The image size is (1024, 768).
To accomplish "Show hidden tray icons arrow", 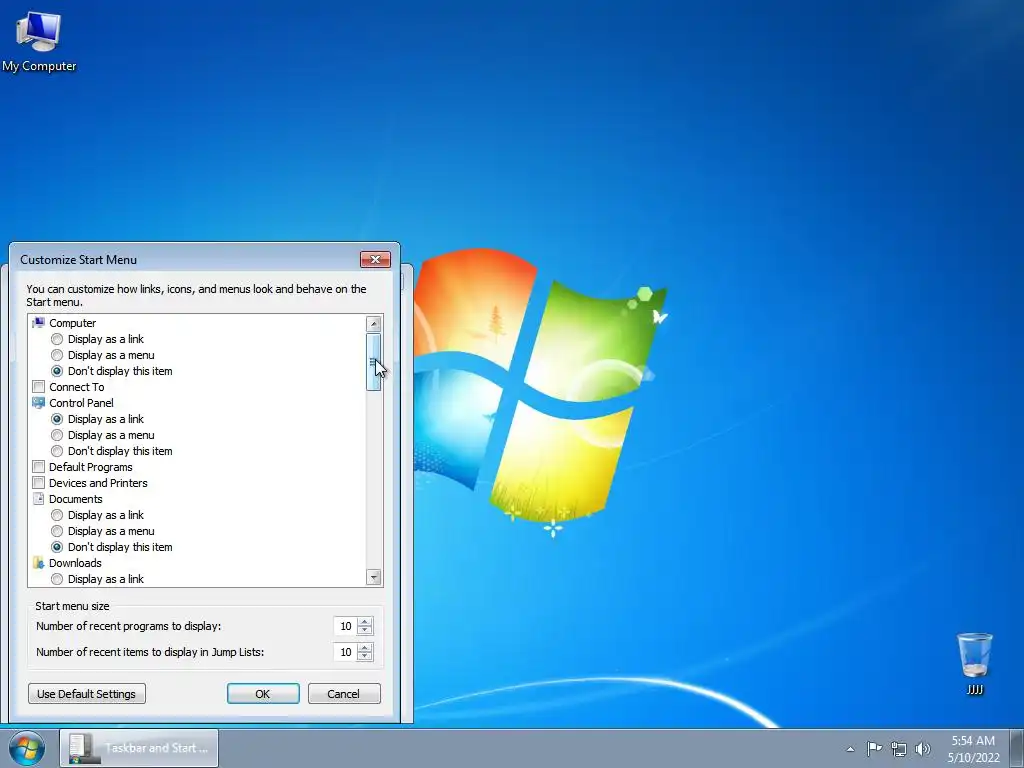I will click(x=850, y=749).
